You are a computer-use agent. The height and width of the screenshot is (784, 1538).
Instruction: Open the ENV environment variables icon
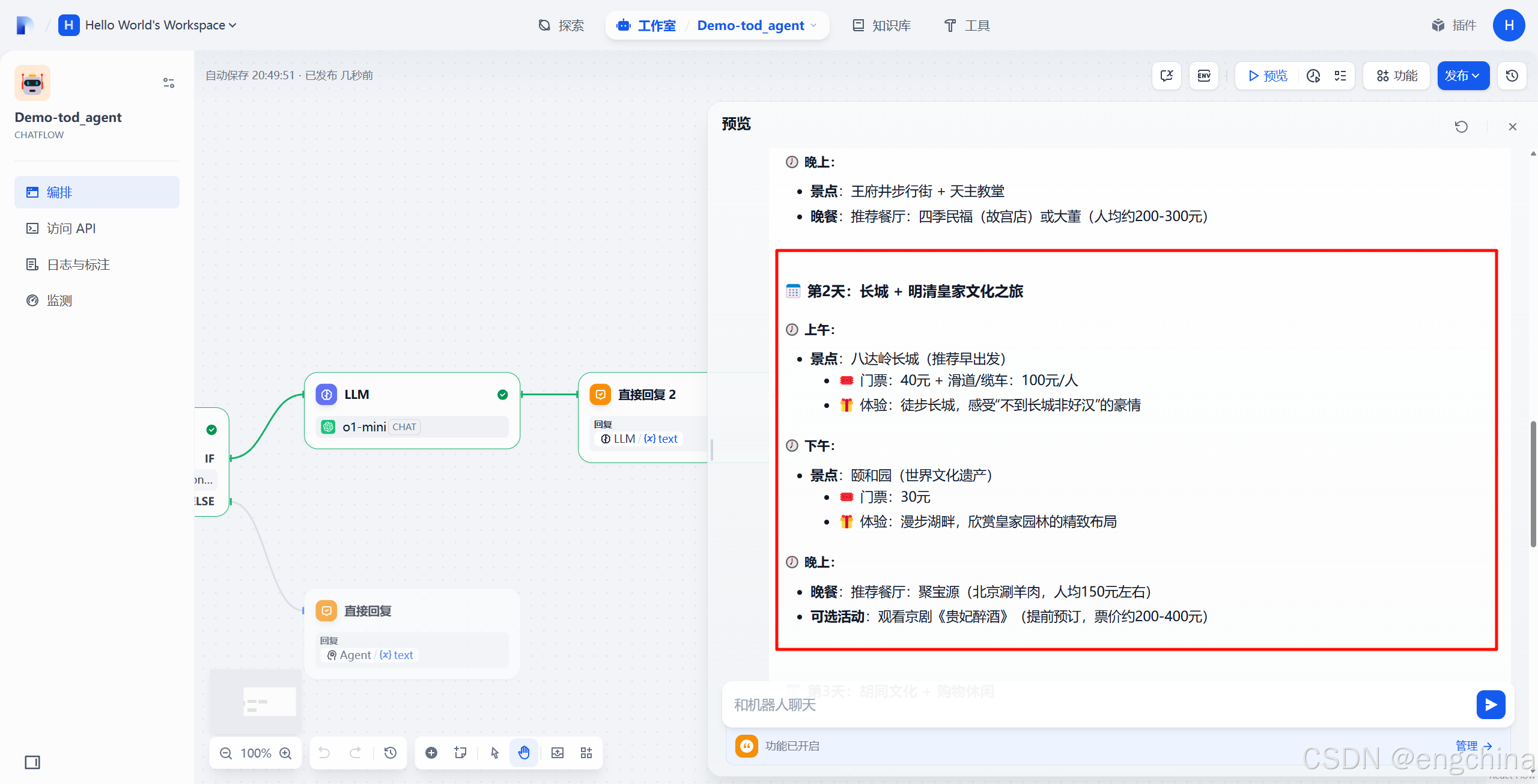[x=1204, y=76]
